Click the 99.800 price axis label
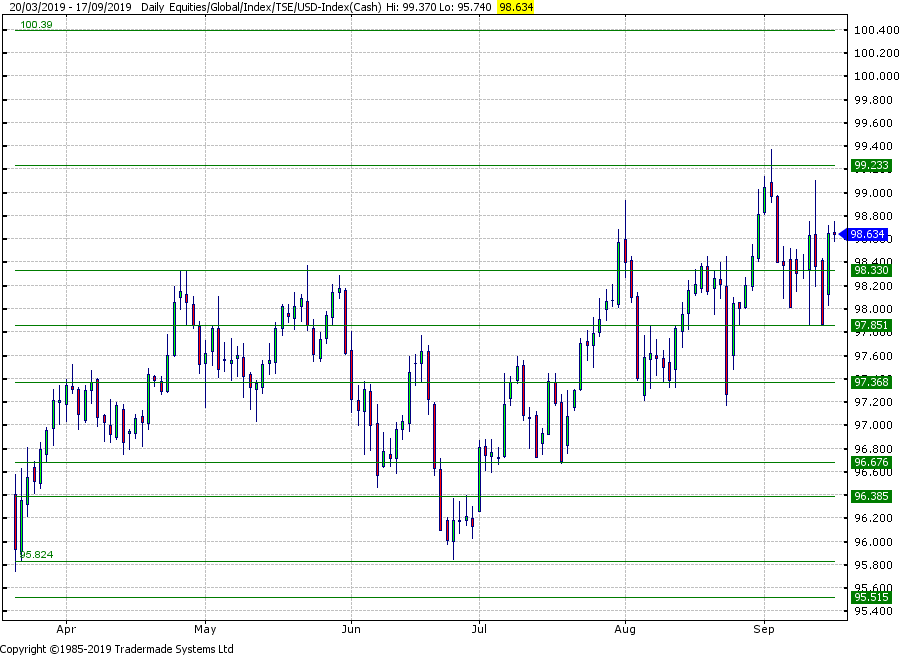 click(873, 100)
